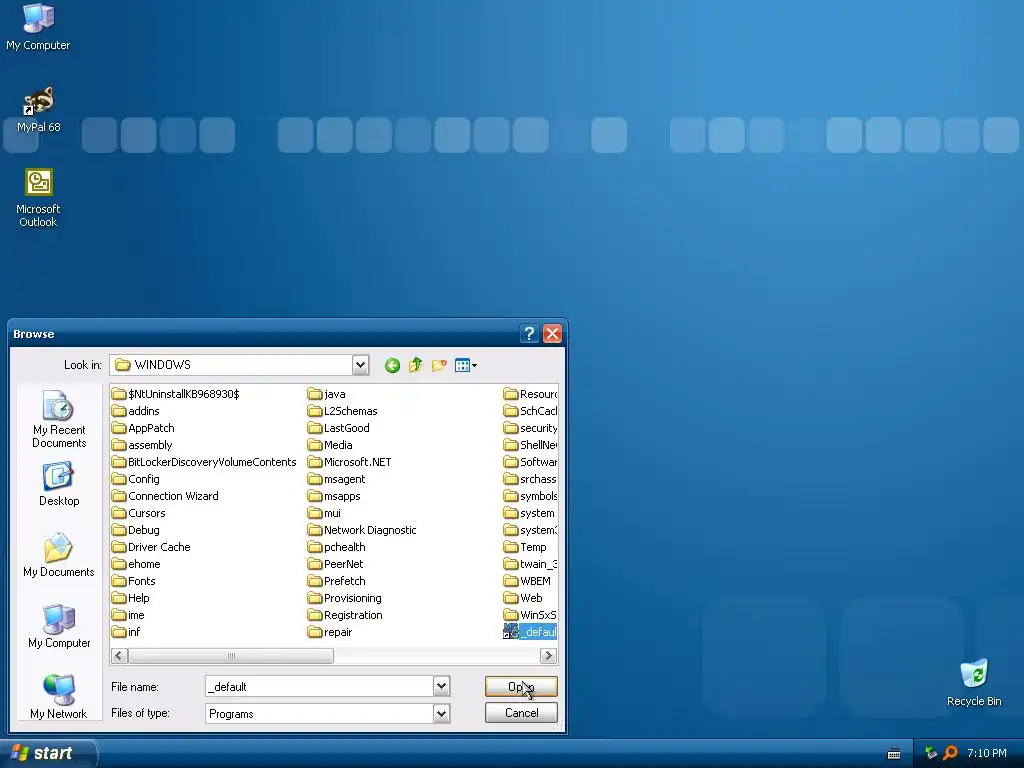Select the Debug folder

click(x=136, y=530)
